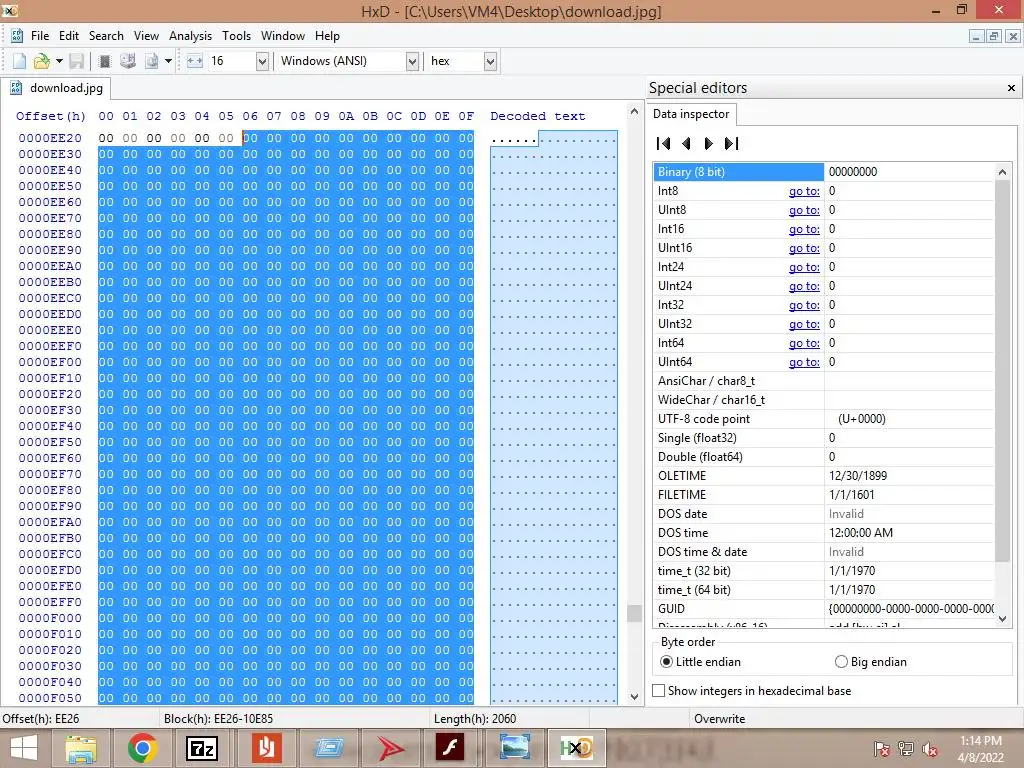Screen dimensions: 1024x768
Task: Open the View menu
Action: pos(146,36)
